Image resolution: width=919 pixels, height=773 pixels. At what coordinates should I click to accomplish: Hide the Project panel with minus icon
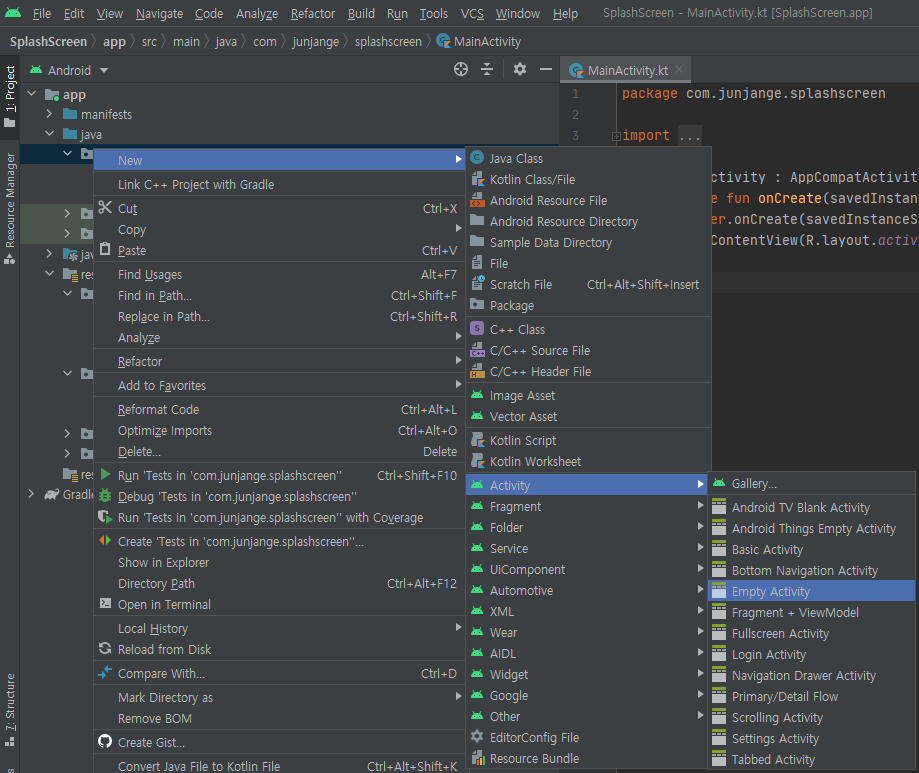tap(546, 70)
